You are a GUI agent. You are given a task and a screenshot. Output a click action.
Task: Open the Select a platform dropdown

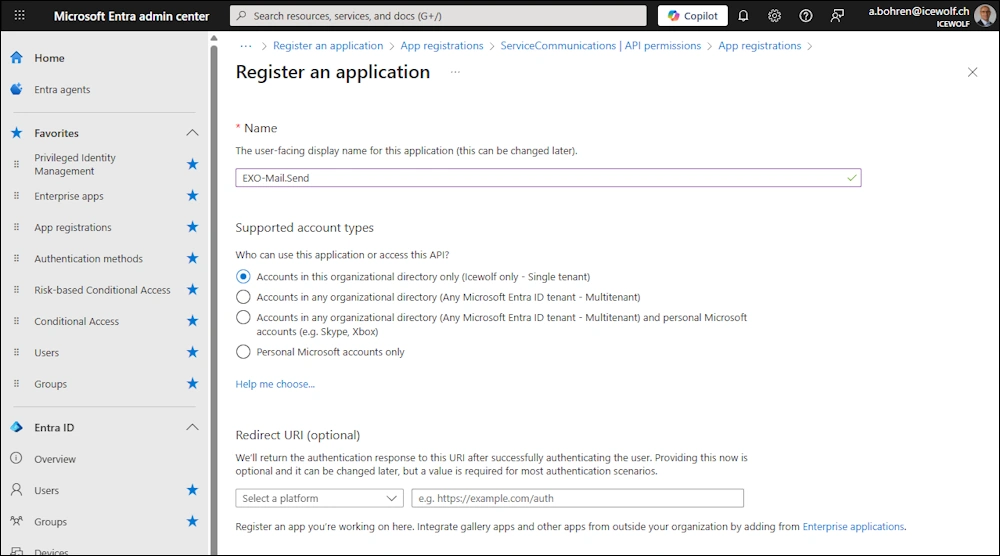319,498
